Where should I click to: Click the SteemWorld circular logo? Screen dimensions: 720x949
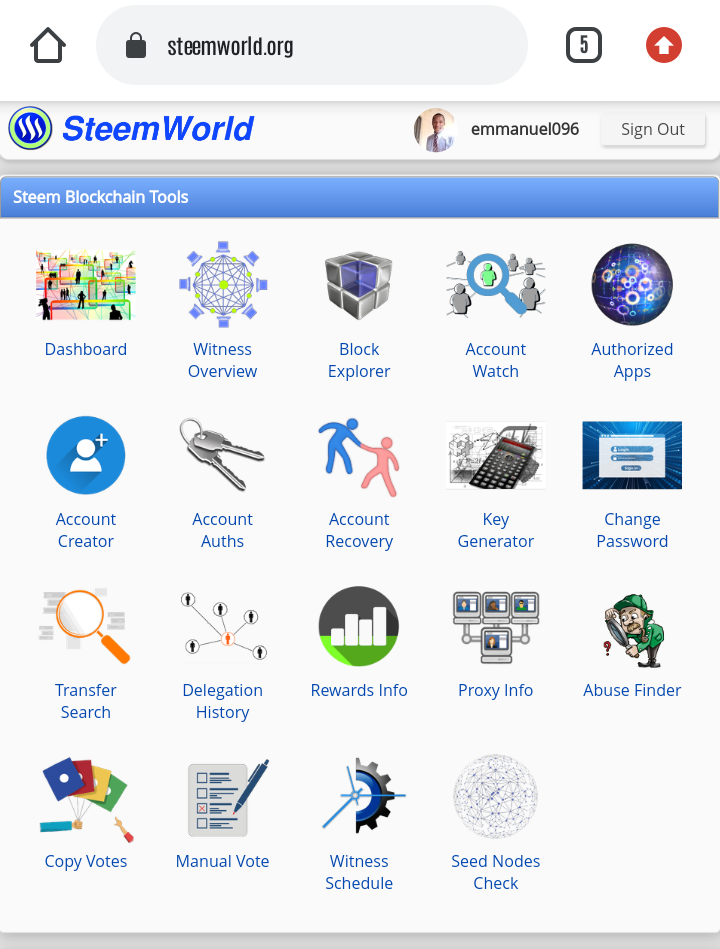[x=30, y=128]
